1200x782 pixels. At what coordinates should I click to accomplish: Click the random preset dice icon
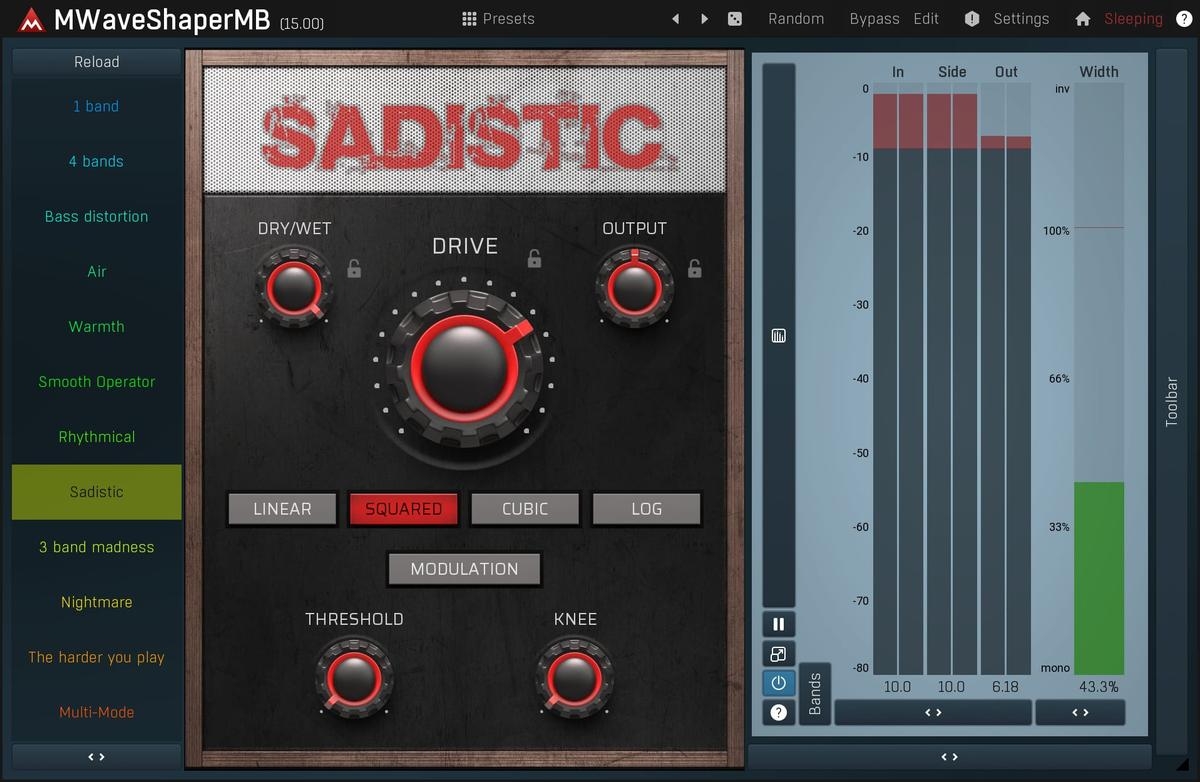pyautogui.click(x=735, y=19)
